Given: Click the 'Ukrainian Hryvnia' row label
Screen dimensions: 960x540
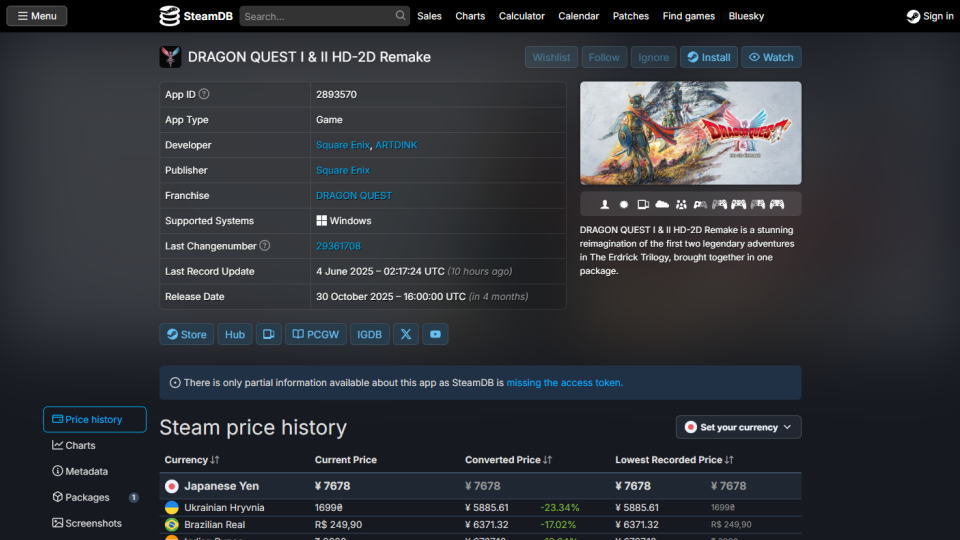Looking at the screenshot, I should click(224, 508).
